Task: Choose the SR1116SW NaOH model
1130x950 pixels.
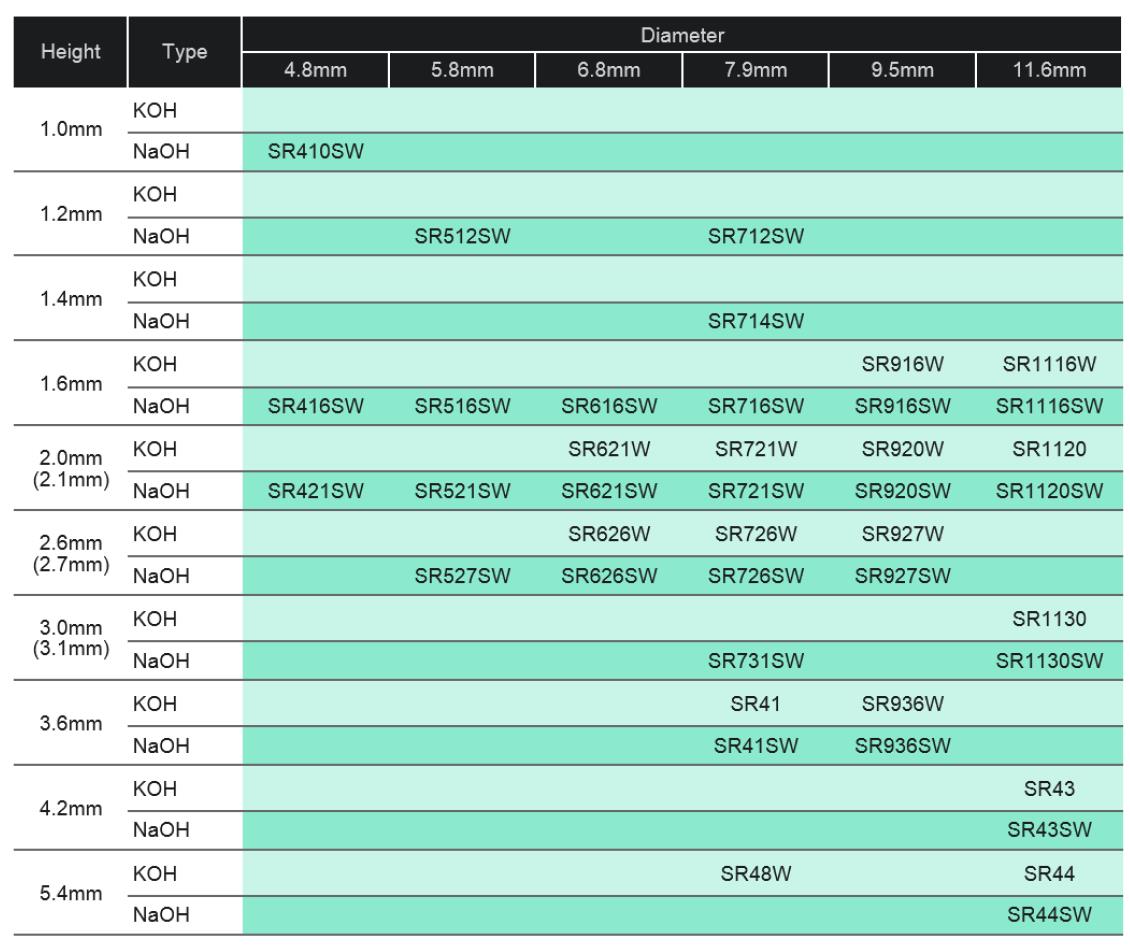Action: click(x=1048, y=407)
